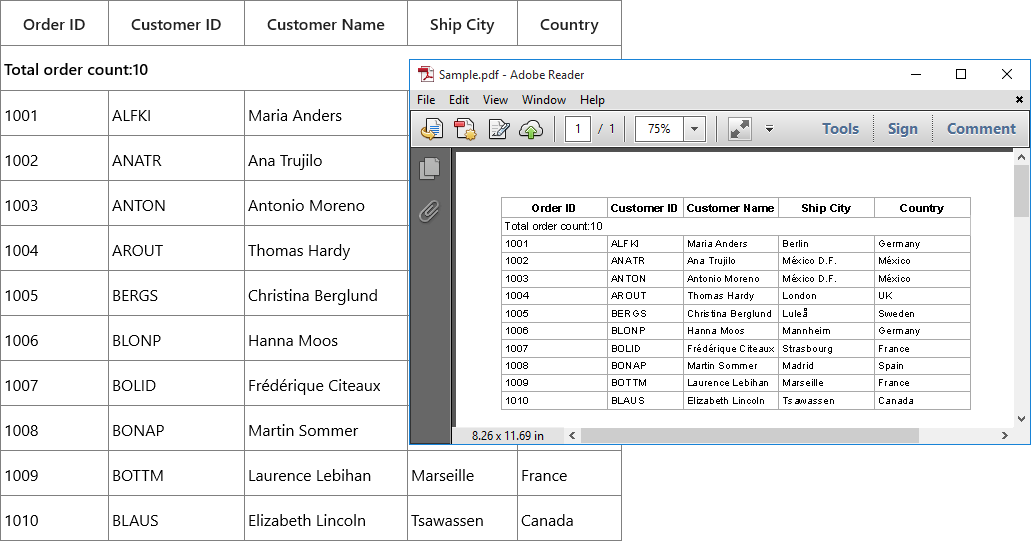Viewport: 1031px width, 541px height.
Task: Open the zoom level dropdown arrow
Action: coord(694,129)
